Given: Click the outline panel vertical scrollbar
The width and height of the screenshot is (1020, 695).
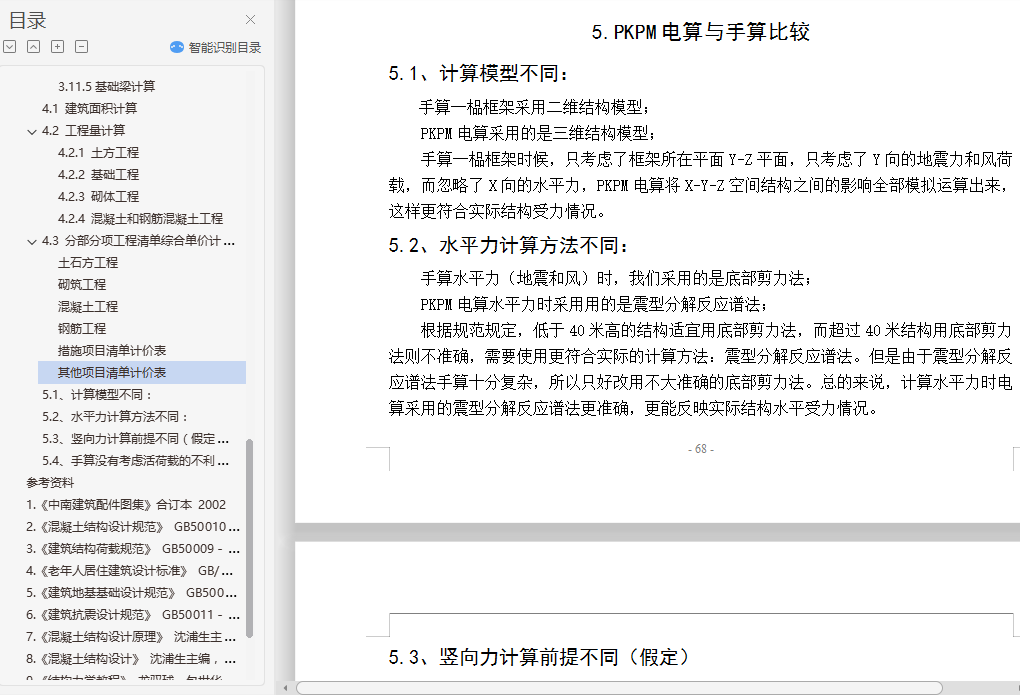Looking at the screenshot, I should coord(249,538).
